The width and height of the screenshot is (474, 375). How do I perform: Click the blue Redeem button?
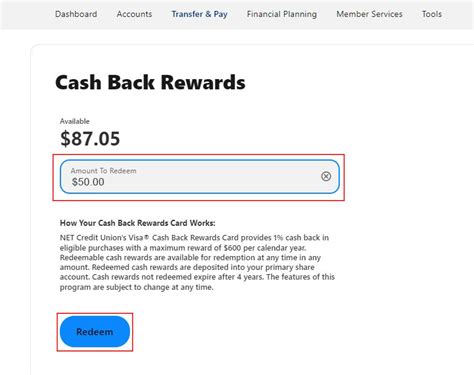point(95,332)
